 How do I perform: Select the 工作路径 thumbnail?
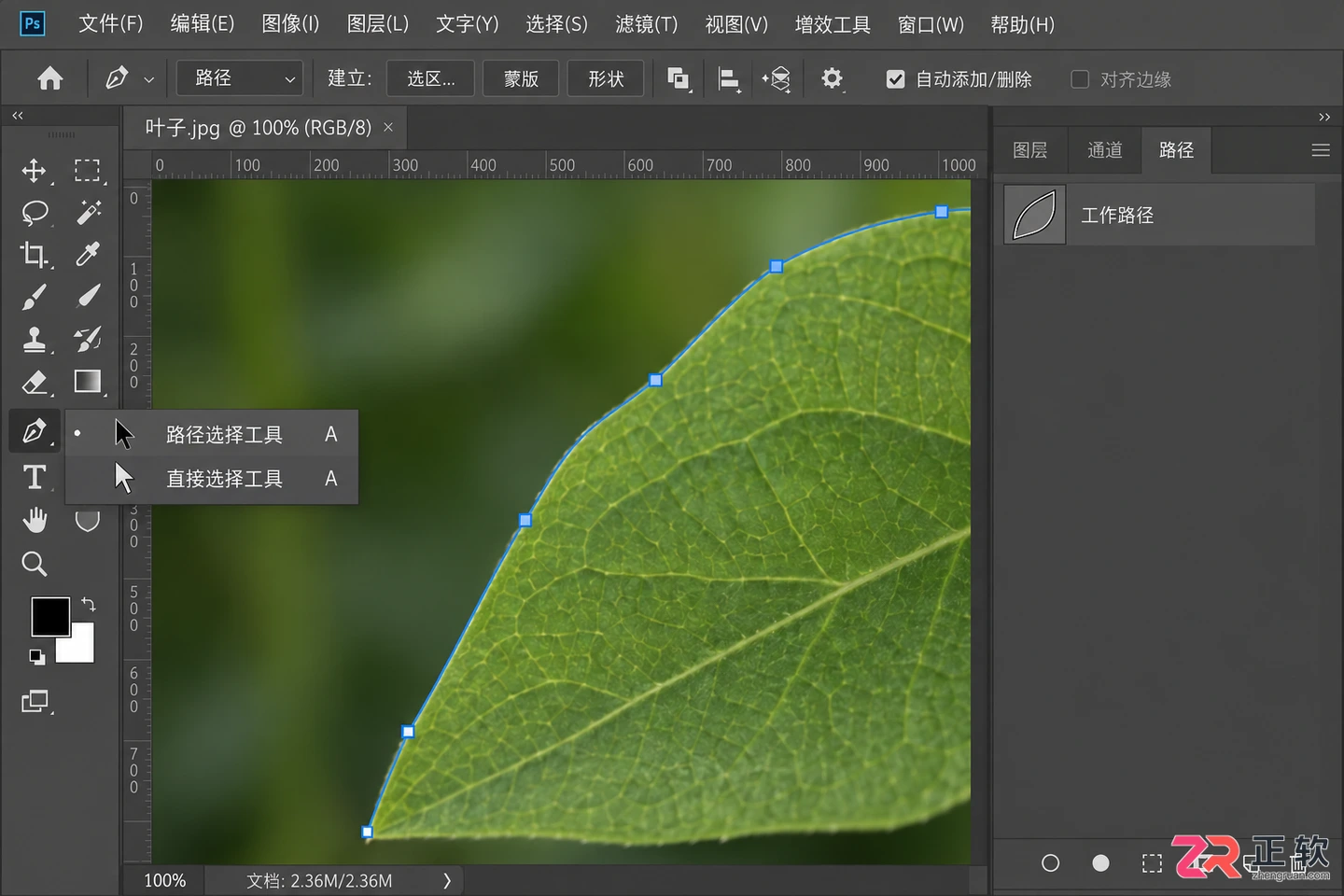[x=1034, y=215]
